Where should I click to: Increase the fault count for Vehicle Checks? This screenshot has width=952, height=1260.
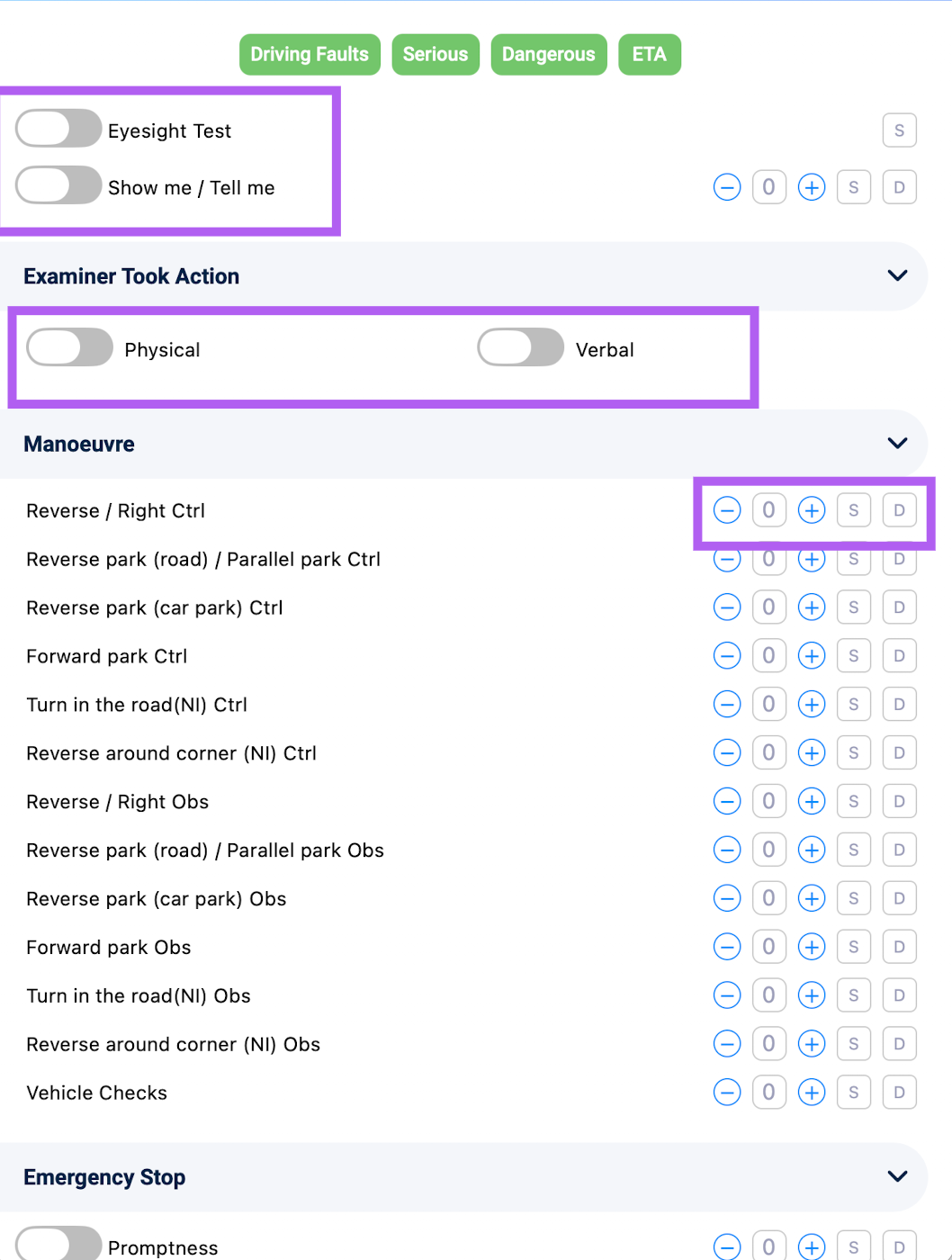click(x=812, y=1093)
